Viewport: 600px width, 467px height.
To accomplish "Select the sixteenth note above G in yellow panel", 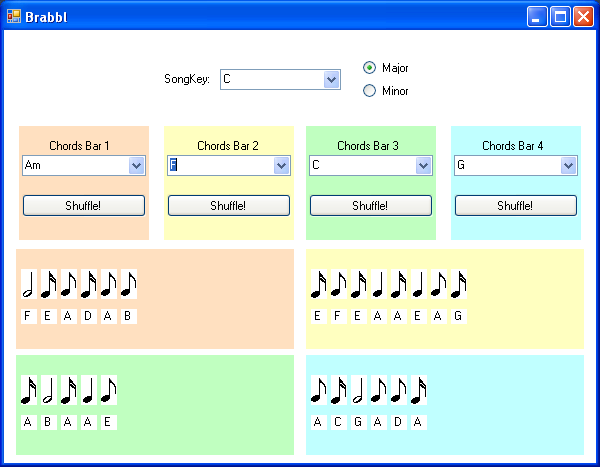I will [458, 284].
